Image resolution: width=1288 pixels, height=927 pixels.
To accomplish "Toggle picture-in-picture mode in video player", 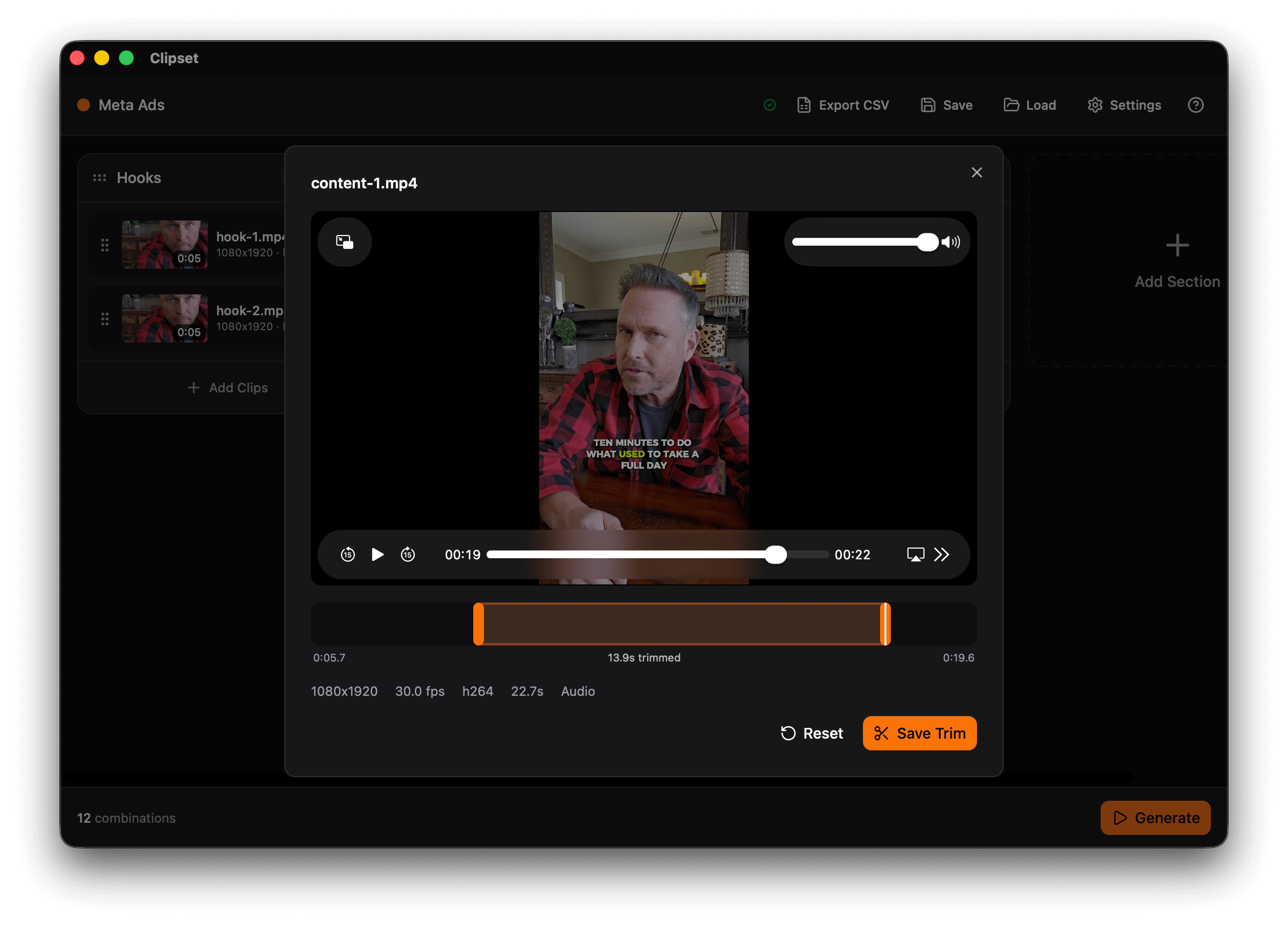I will (344, 242).
